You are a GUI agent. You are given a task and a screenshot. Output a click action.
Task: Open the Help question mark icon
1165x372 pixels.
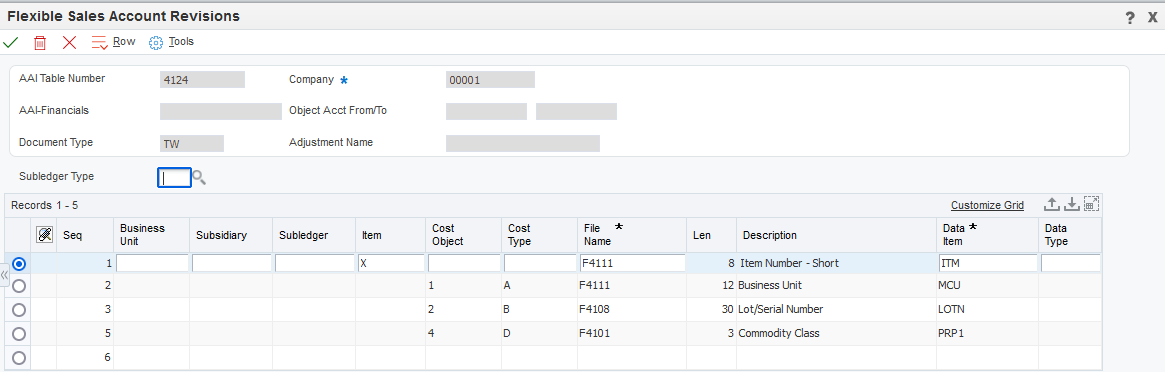click(x=1130, y=17)
